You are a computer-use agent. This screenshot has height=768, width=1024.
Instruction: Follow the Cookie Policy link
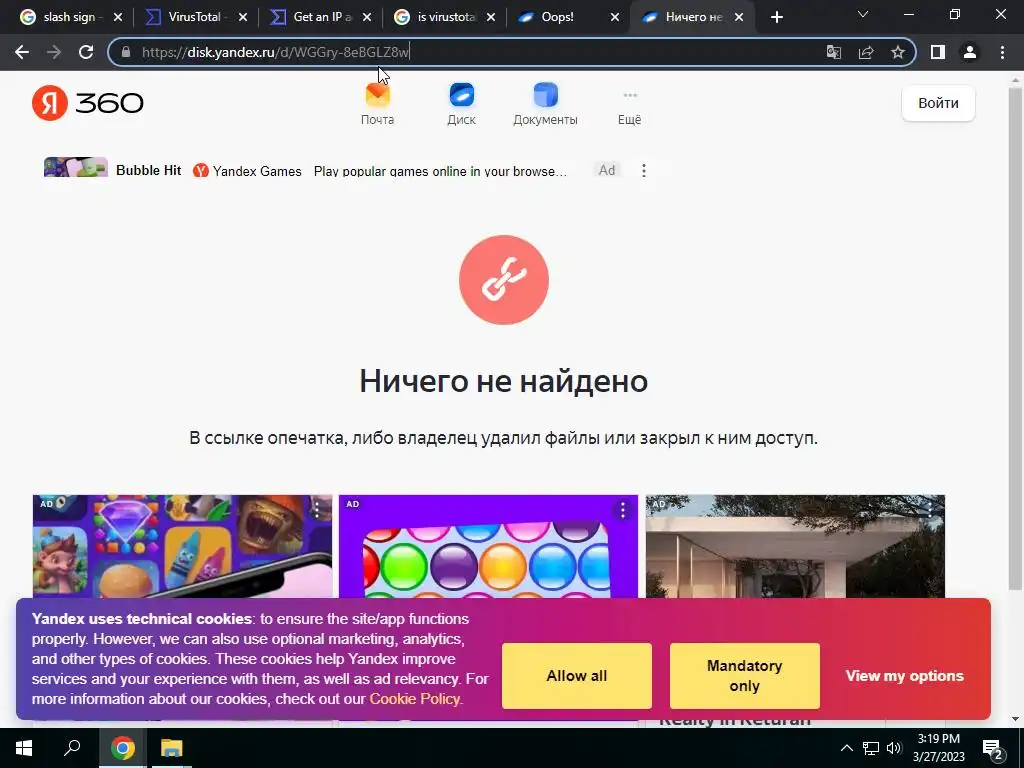tap(416, 699)
